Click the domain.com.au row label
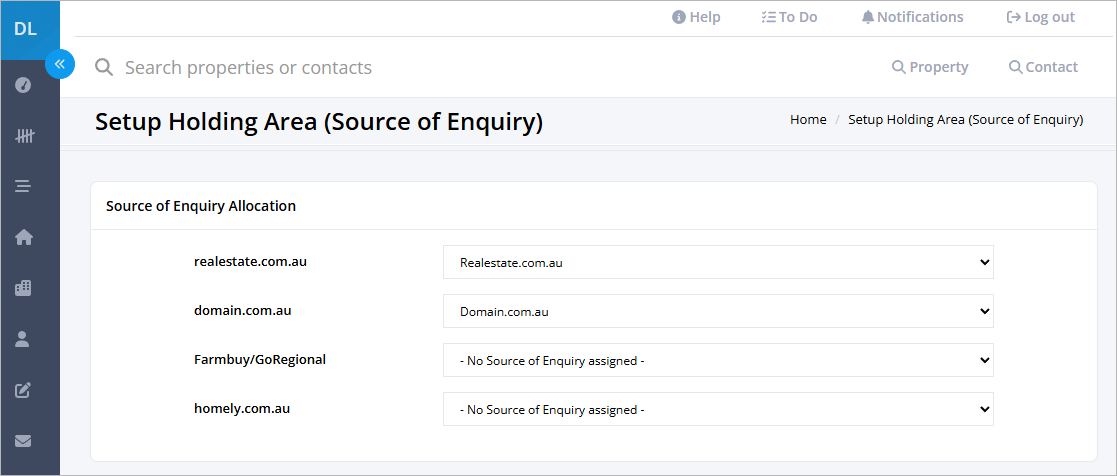1117x476 pixels. click(x=242, y=311)
